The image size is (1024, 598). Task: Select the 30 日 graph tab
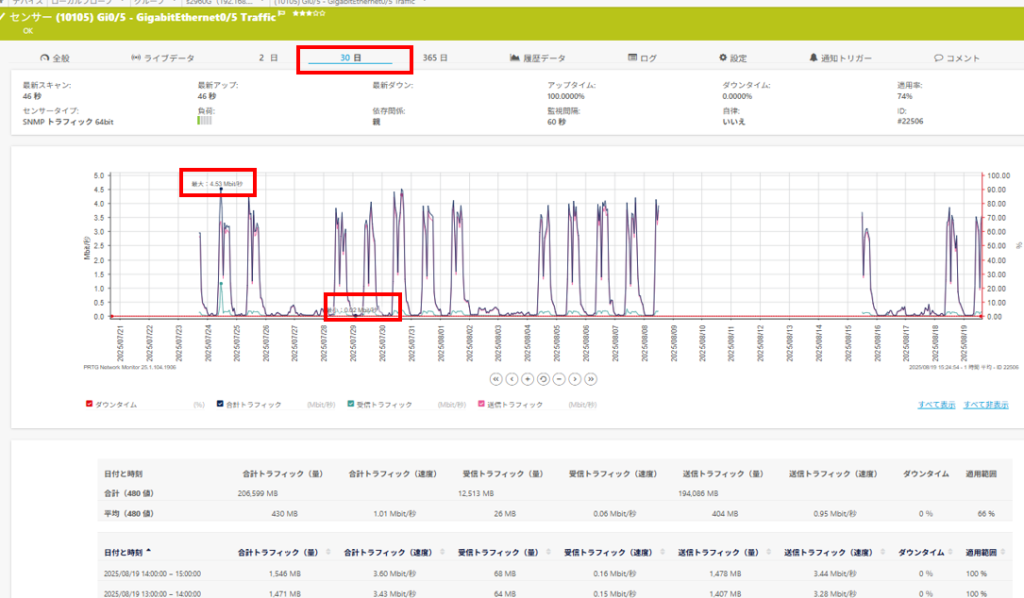point(350,58)
